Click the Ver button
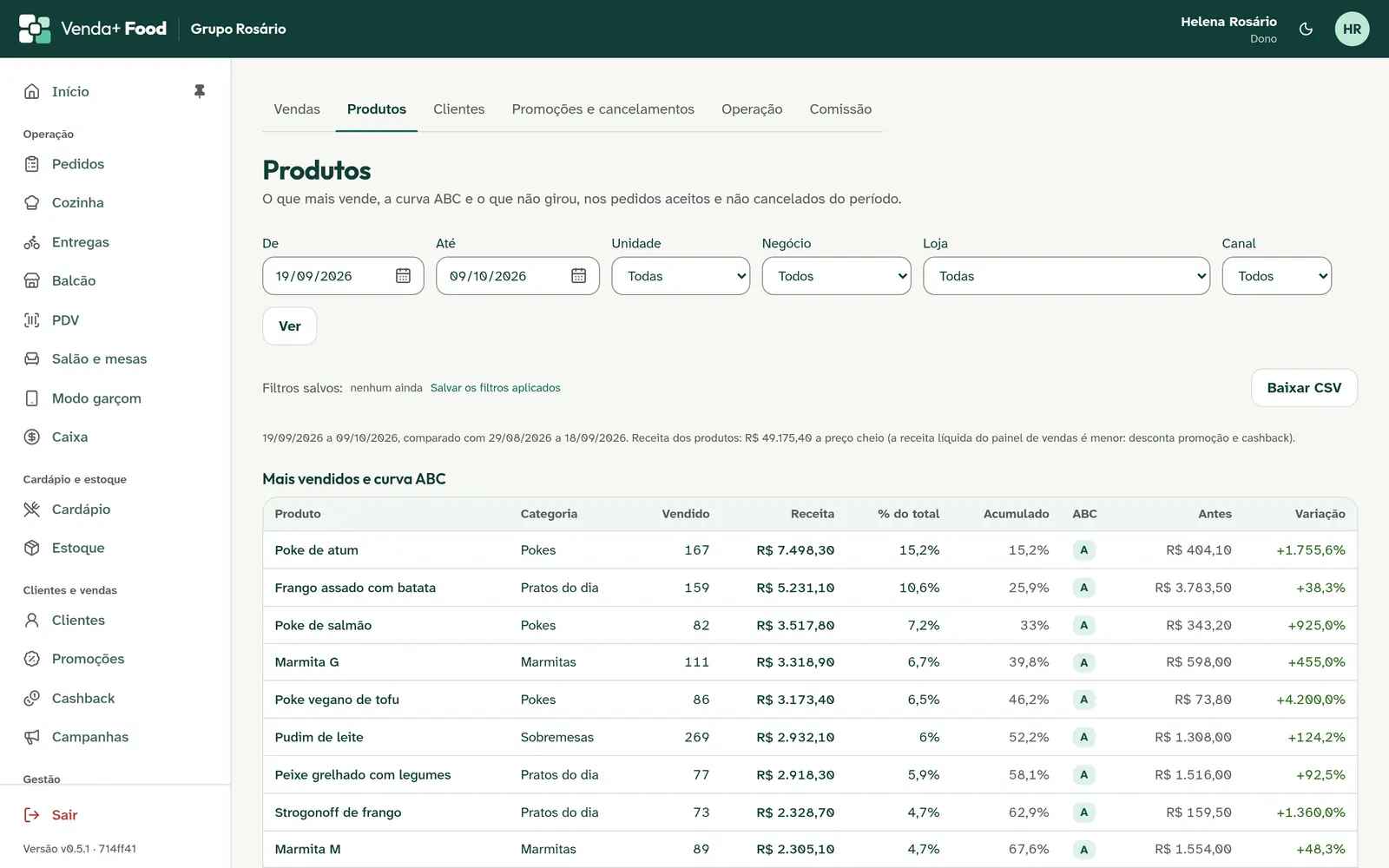Viewport: 1389px width, 868px height. point(289,326)
